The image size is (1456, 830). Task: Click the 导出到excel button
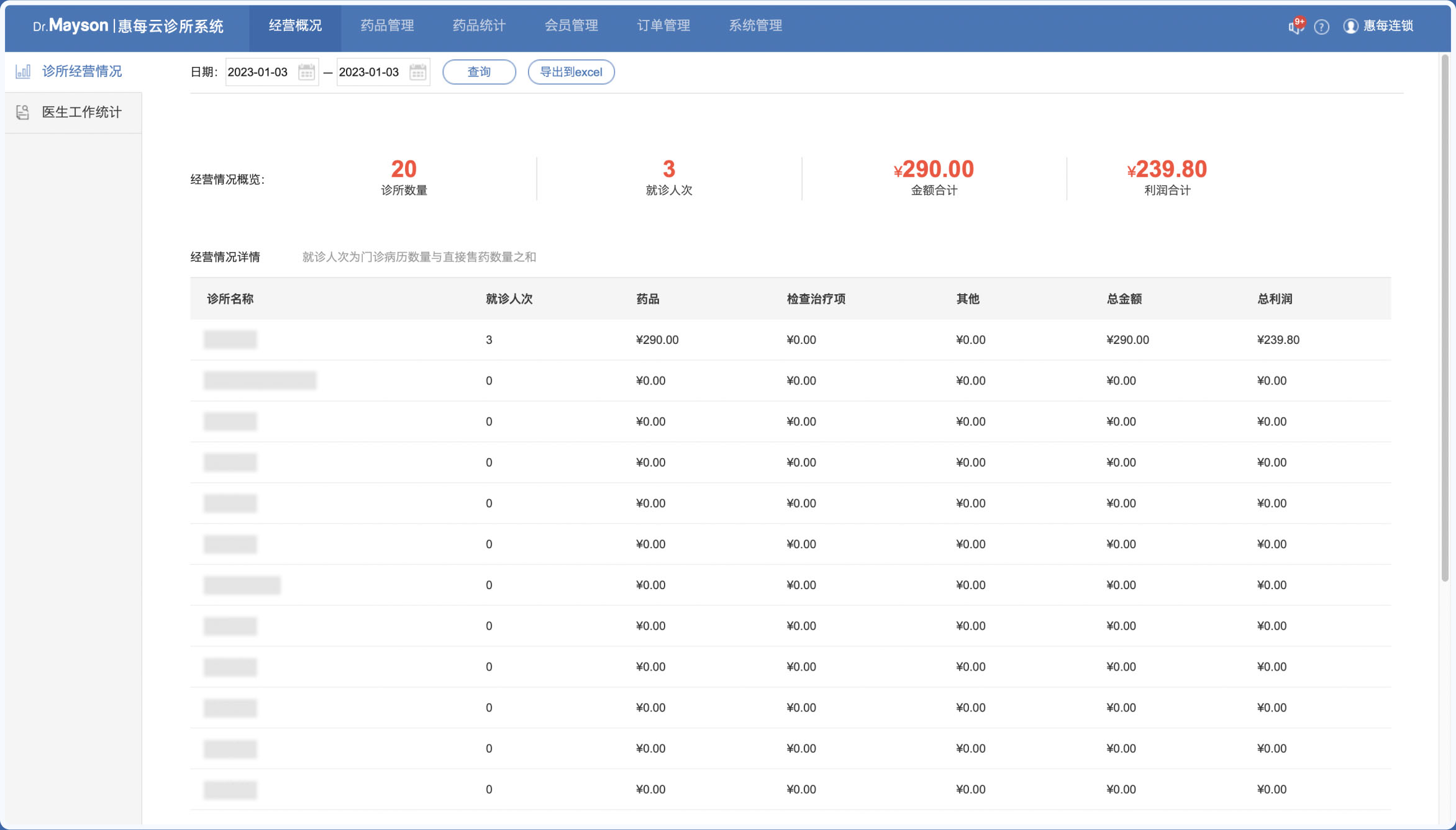tap(571, 72)
